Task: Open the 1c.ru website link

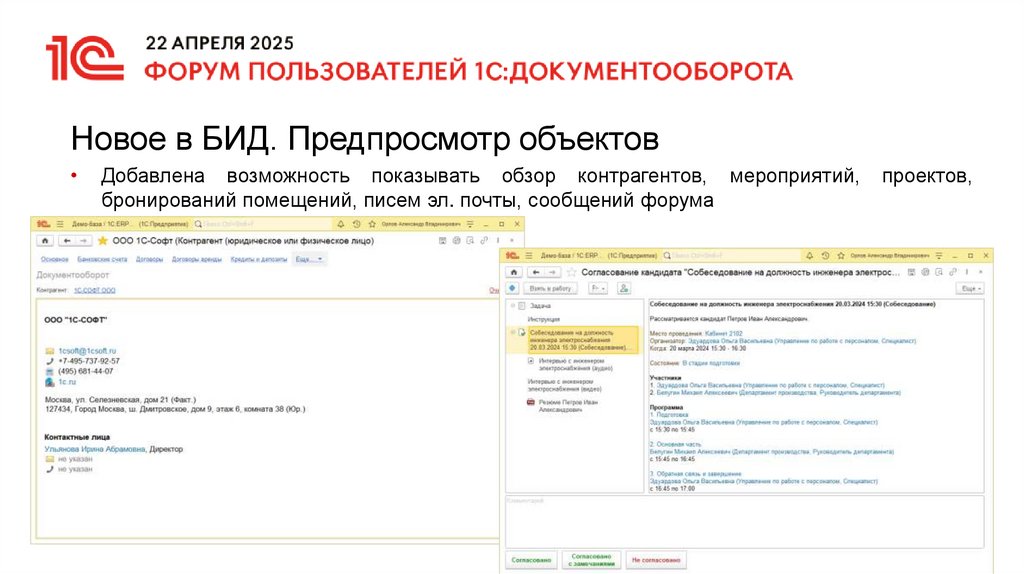Action: (x=67, y=382)
